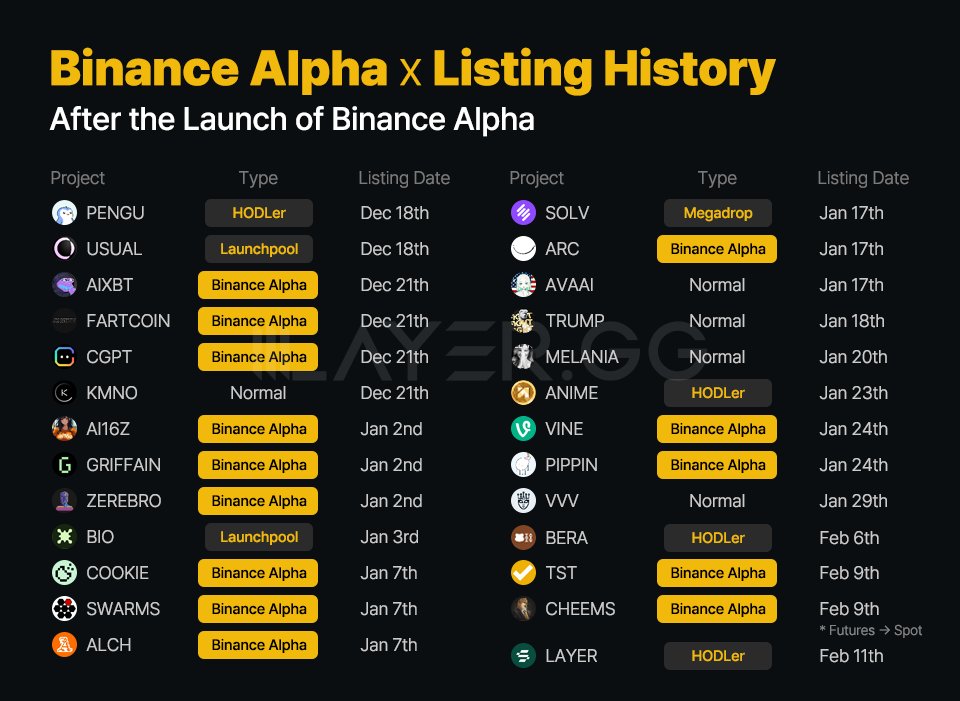Click the right Type column header
The height and width of the screenshot is (701, 960).
pyautogui.click(x=717, y=178)
